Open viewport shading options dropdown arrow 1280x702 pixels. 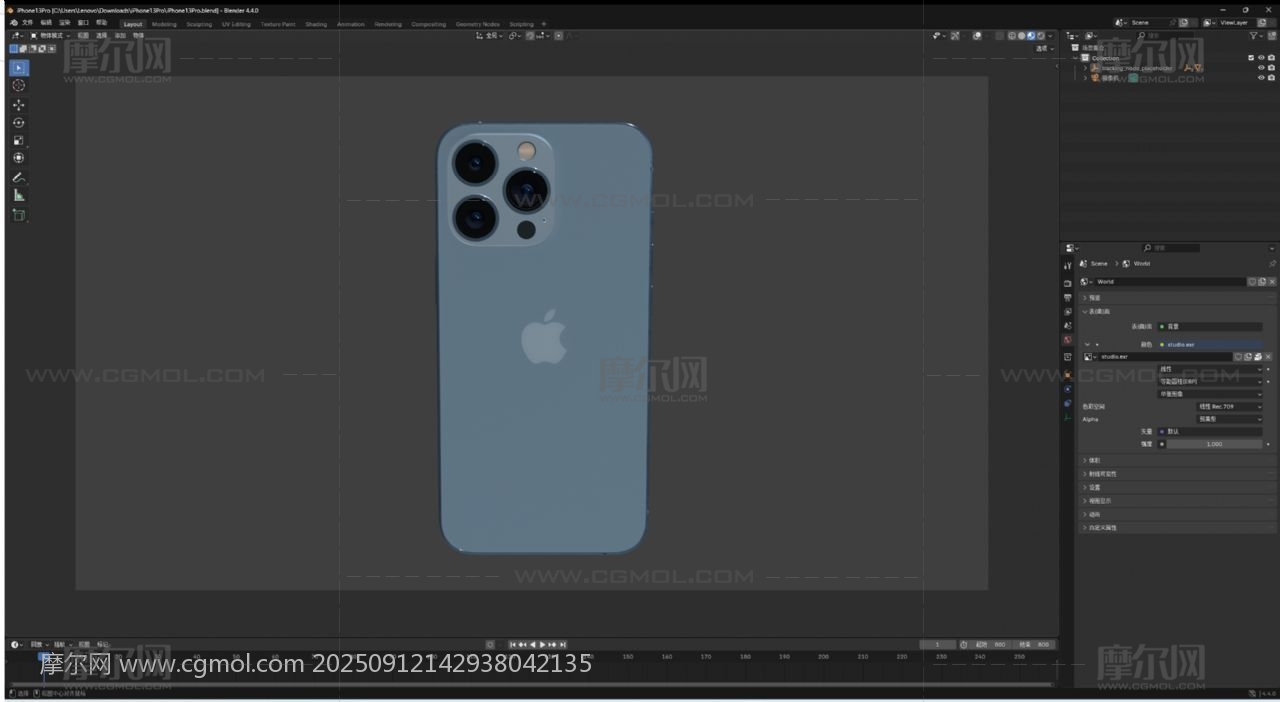tap(1050, 36)
